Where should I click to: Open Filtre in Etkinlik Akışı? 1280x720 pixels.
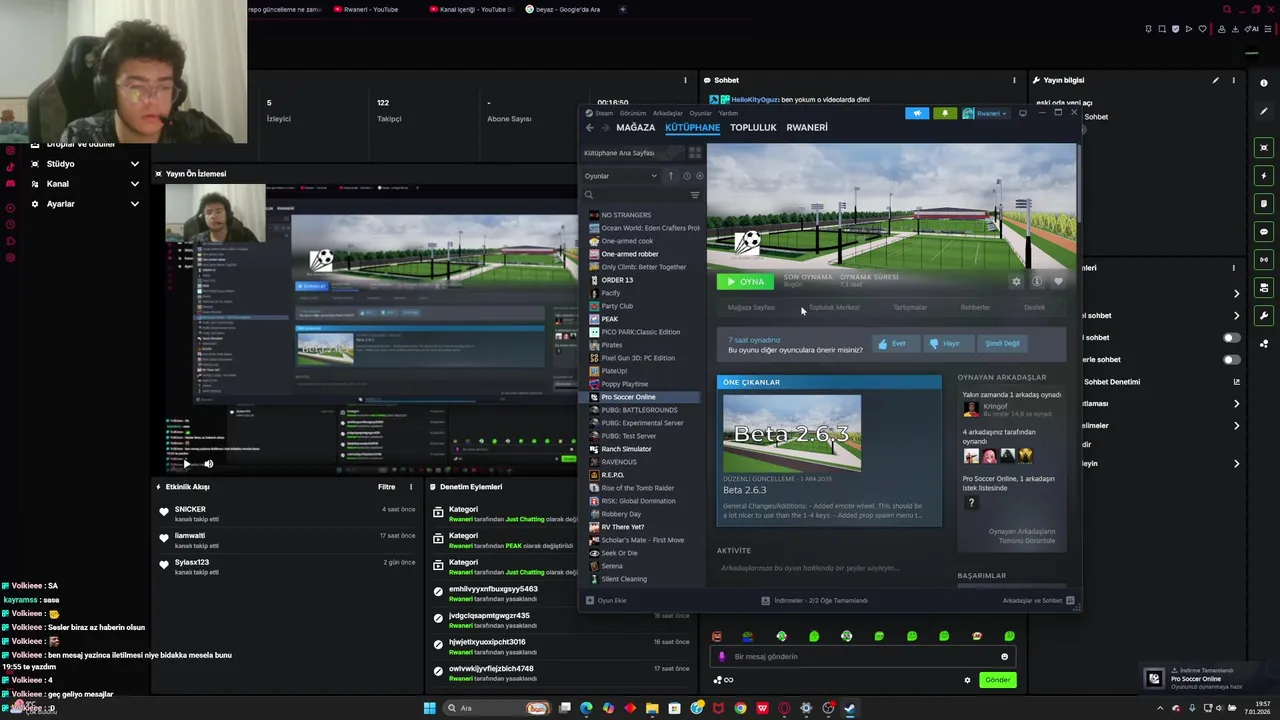[387, 487]
